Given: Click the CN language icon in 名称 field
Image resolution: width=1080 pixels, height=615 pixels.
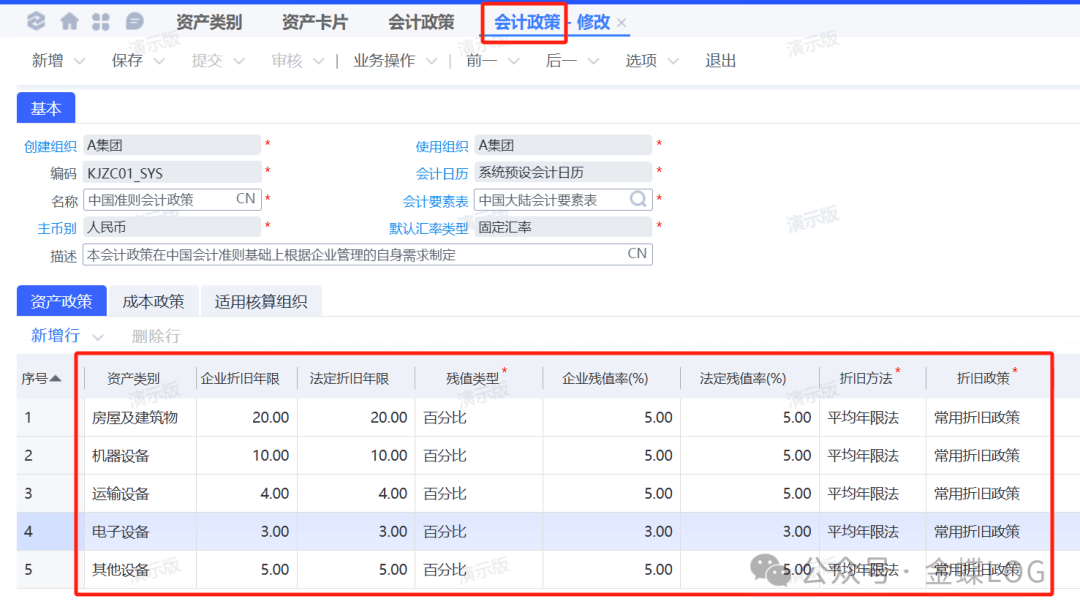Looking at the screenshot, I should (x=245, y=199).
